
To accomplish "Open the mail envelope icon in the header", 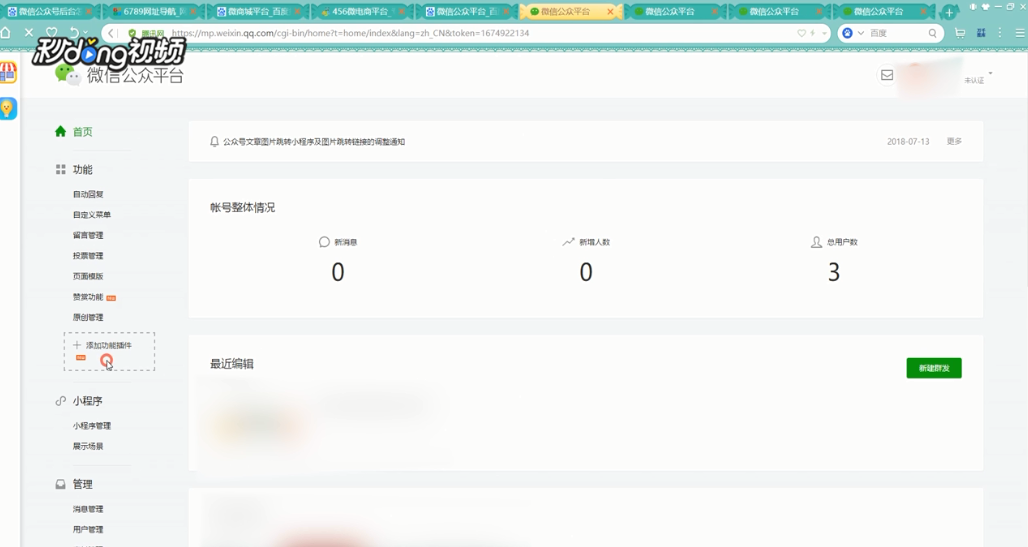I will [x=887, y=75].
